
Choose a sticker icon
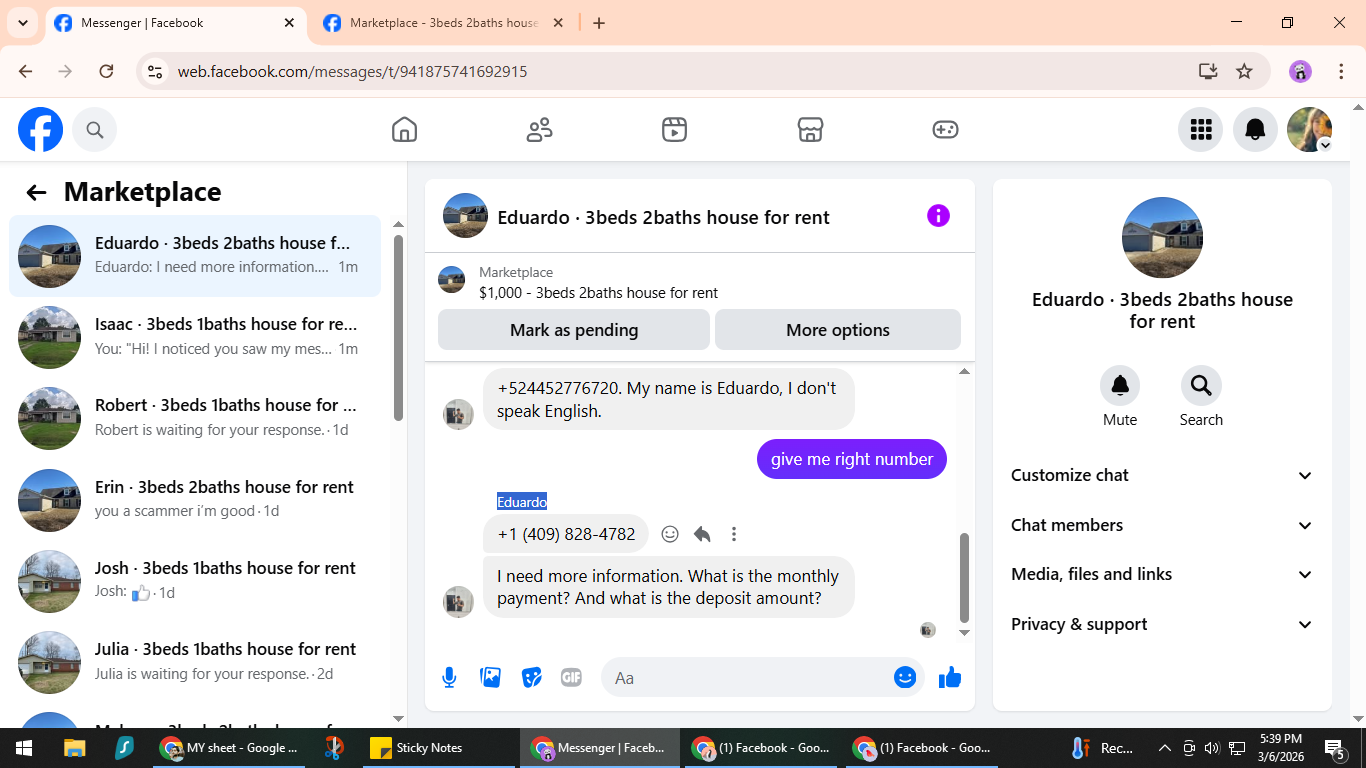coord(531,678)
